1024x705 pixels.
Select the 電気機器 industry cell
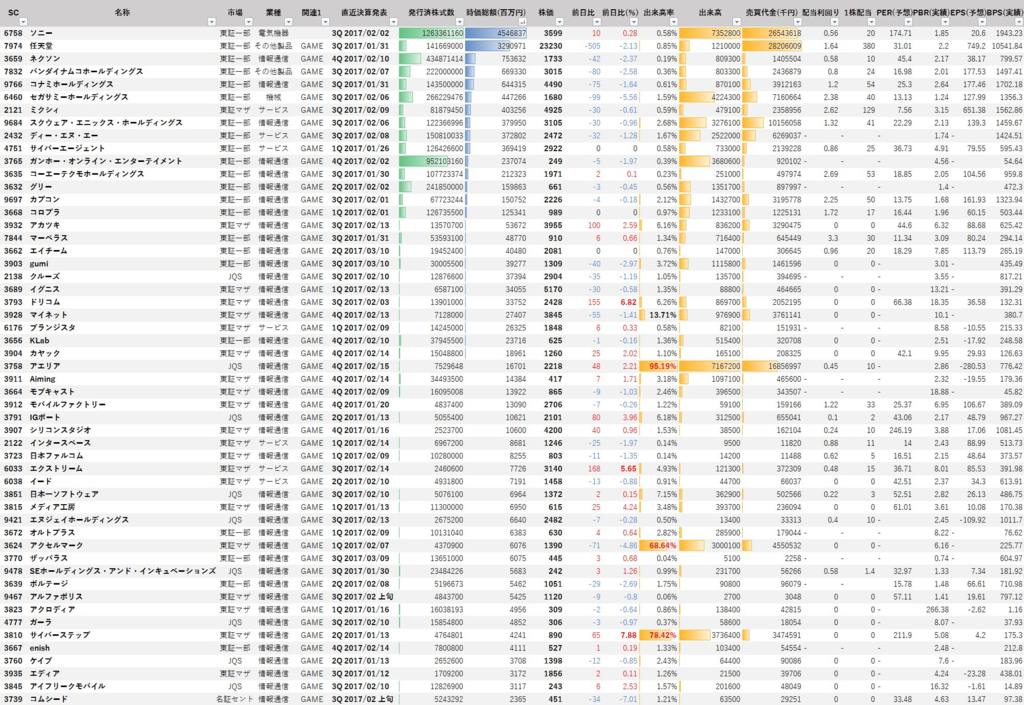coord(273,33)
